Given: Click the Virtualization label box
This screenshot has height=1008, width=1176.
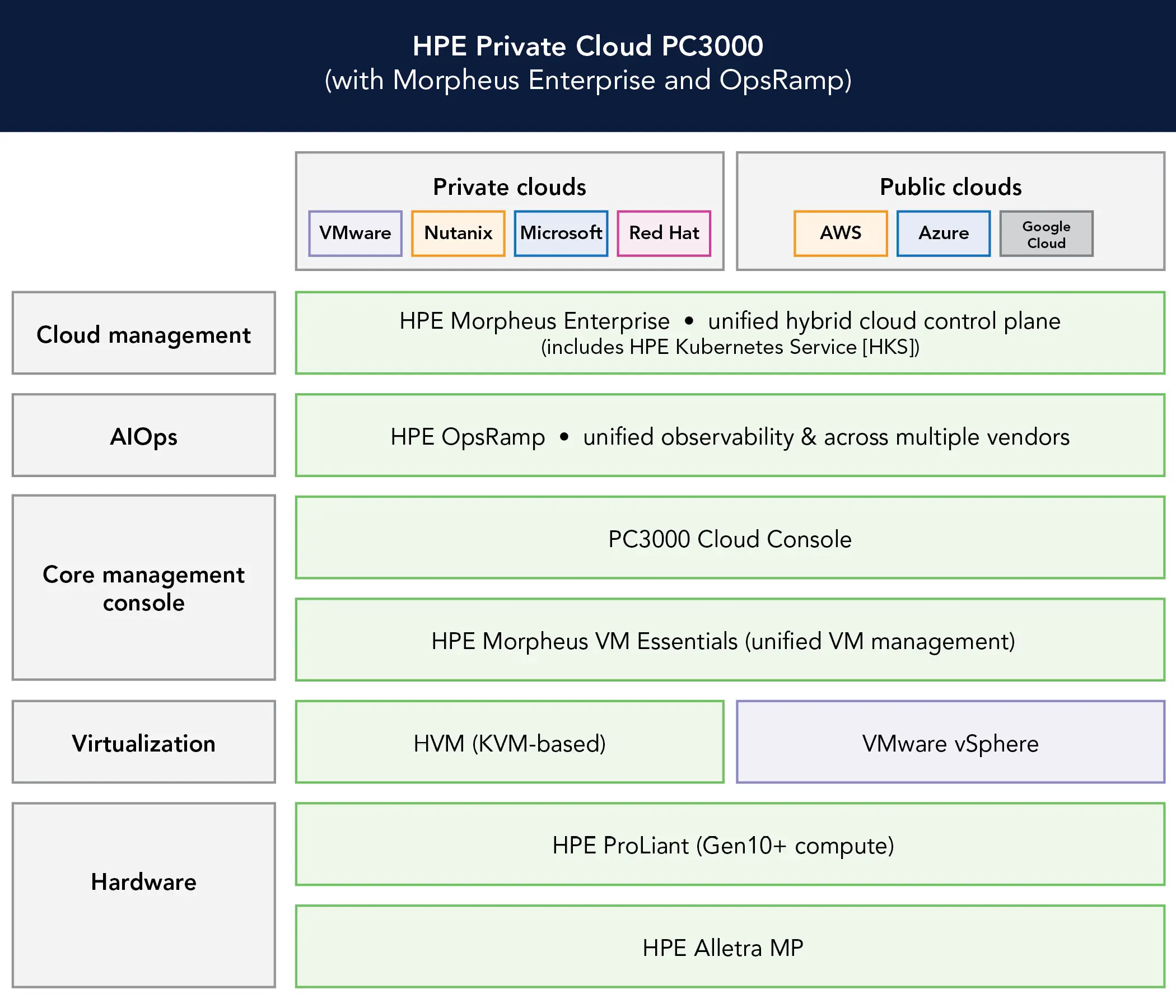Looking at the screenshot, I should coord(143,742).
